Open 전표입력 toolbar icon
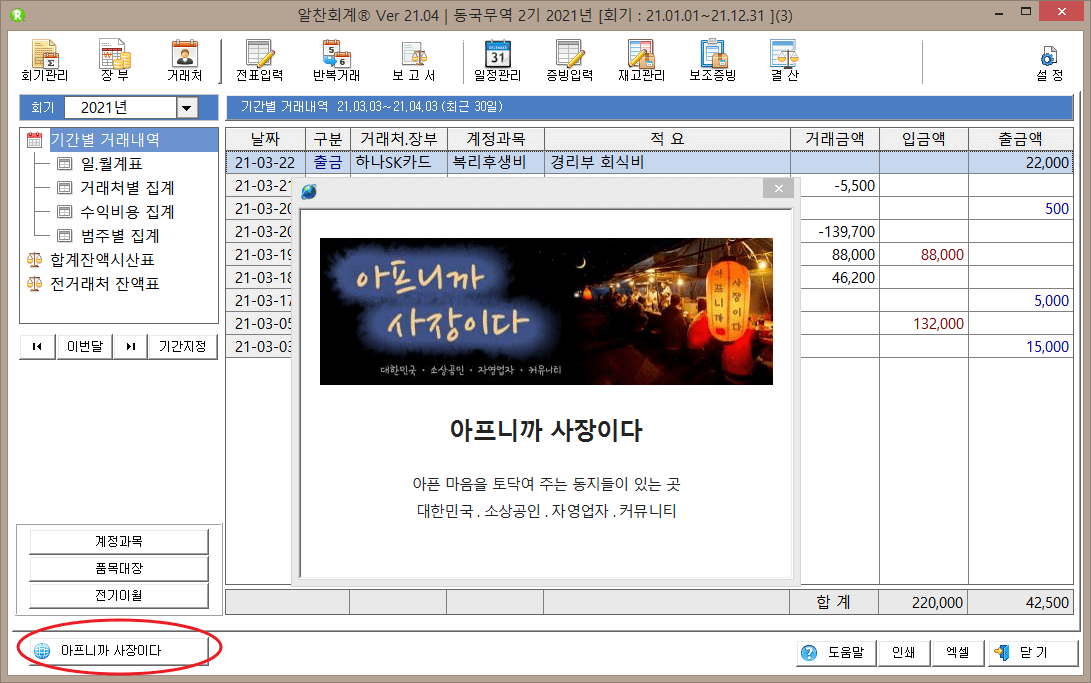Viewport: 1091px width, 683px height. pos(260,61)
